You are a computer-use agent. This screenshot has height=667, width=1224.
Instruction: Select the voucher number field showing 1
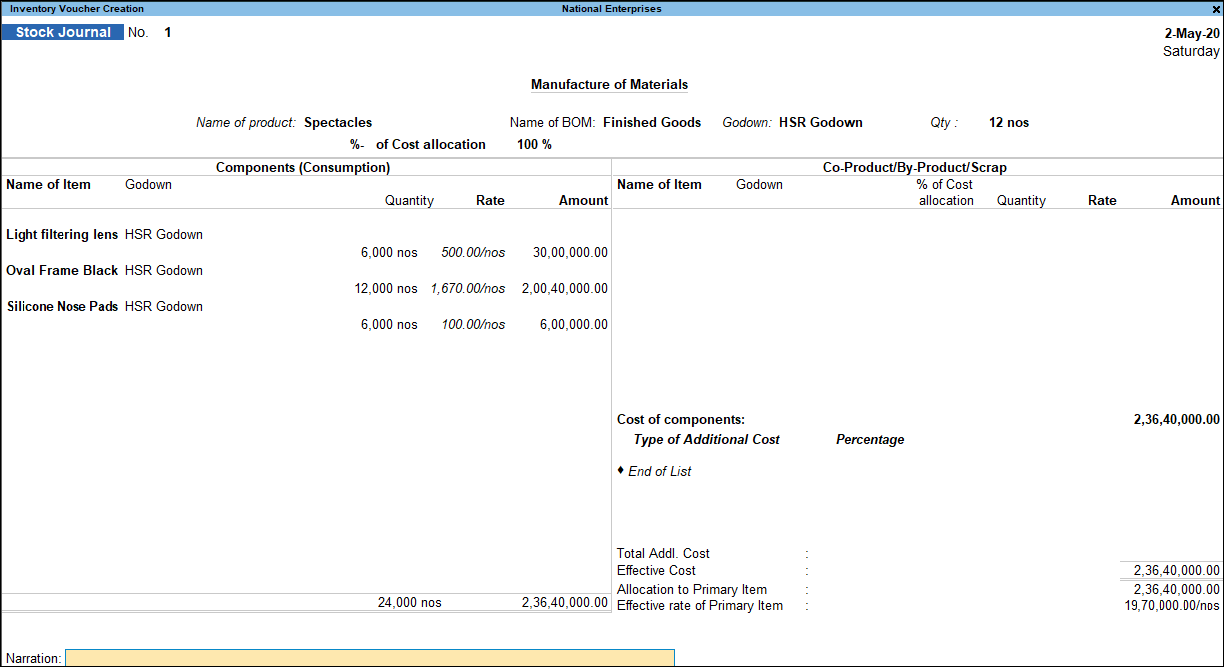[167, 32]
